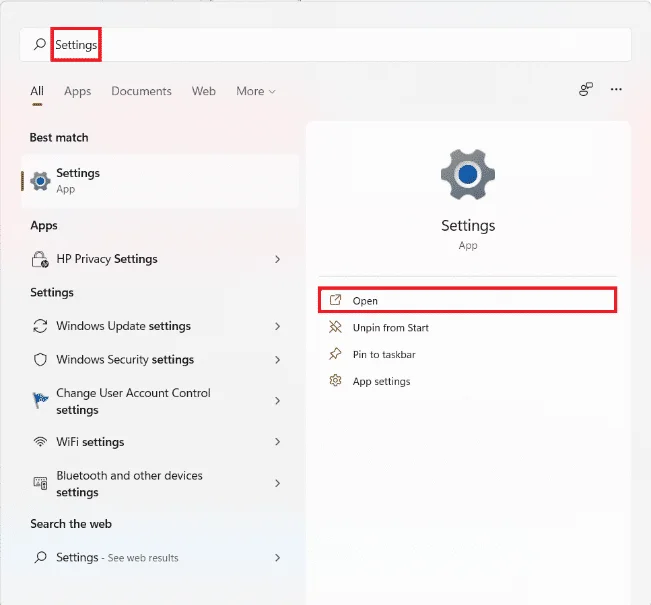Select the Settings App best match result

(x=160, y=181)
